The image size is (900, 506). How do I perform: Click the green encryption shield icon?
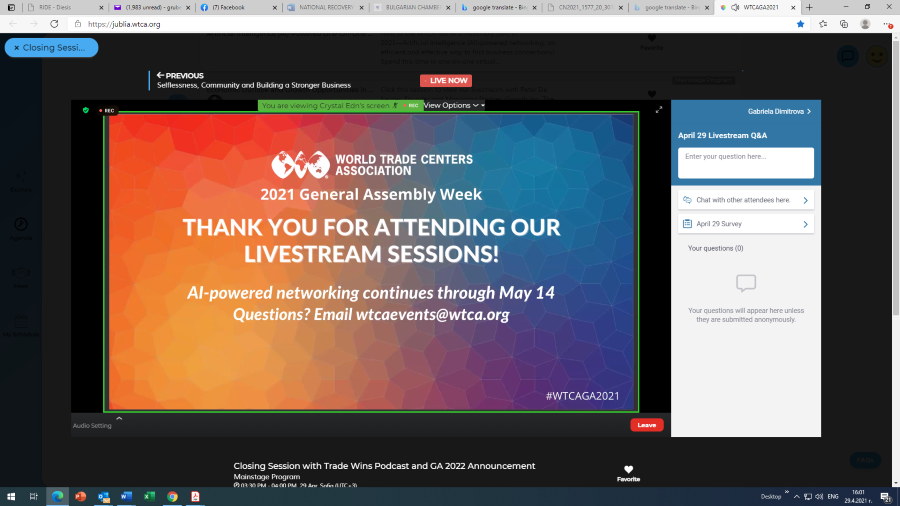click(86, 110)
